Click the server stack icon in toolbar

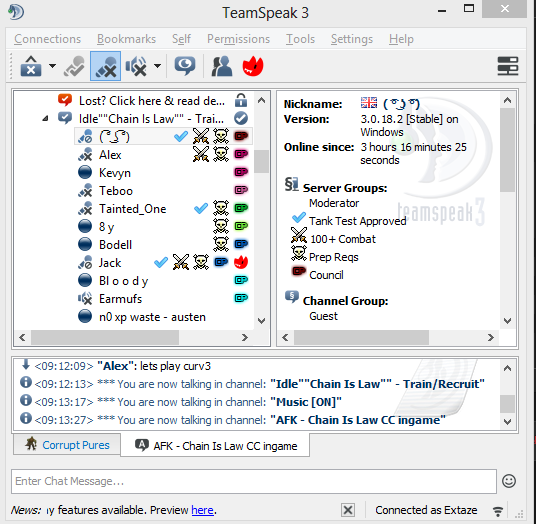[x=508, y=66]
